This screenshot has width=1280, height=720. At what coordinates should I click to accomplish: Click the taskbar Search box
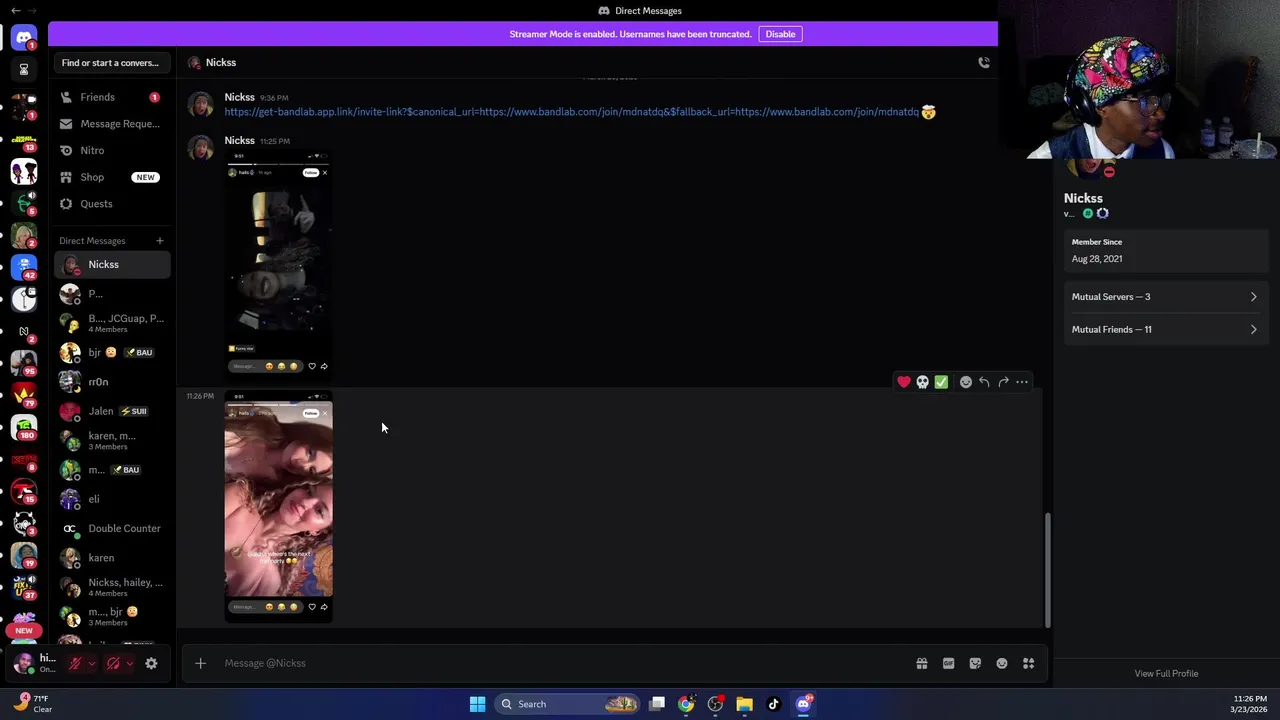pyautogui.click(x=567, y=704)
